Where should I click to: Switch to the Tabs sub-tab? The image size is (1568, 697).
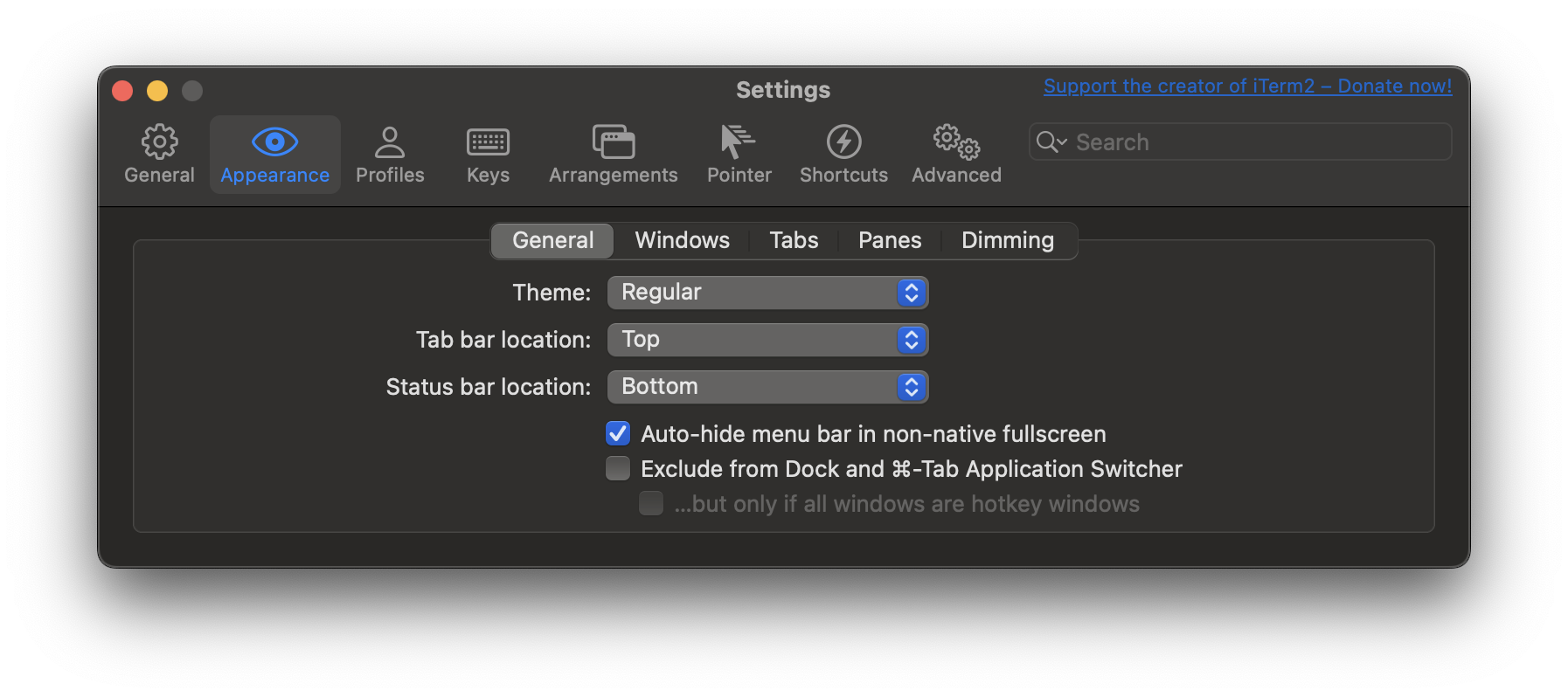(794, 240)
